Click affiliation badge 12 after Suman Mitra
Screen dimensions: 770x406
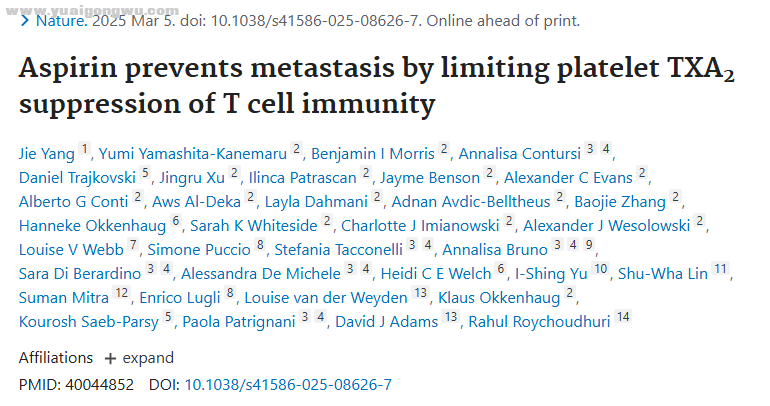click(121, 293)
